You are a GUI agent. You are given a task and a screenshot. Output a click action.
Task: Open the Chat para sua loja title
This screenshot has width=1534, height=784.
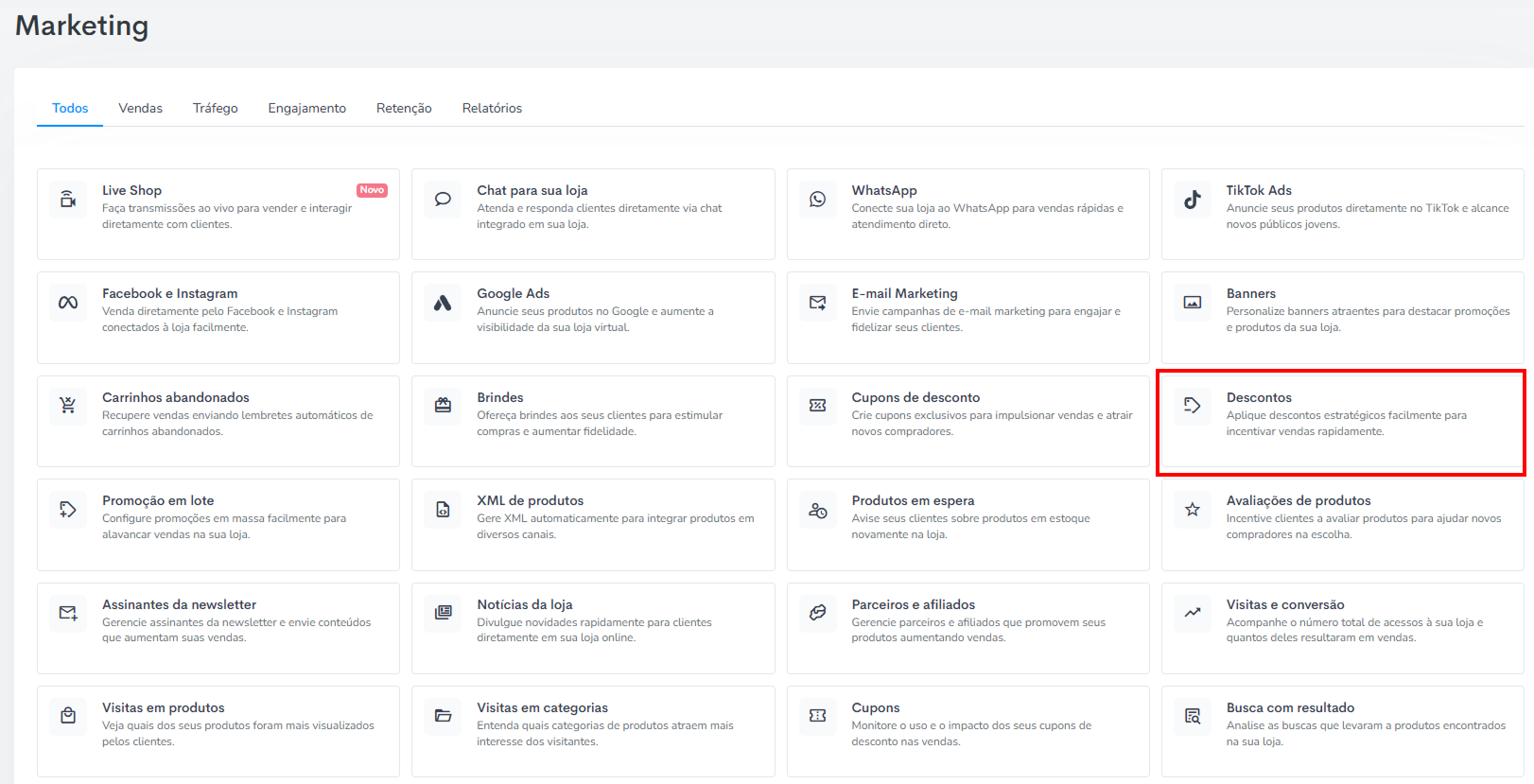pos(532,190)
